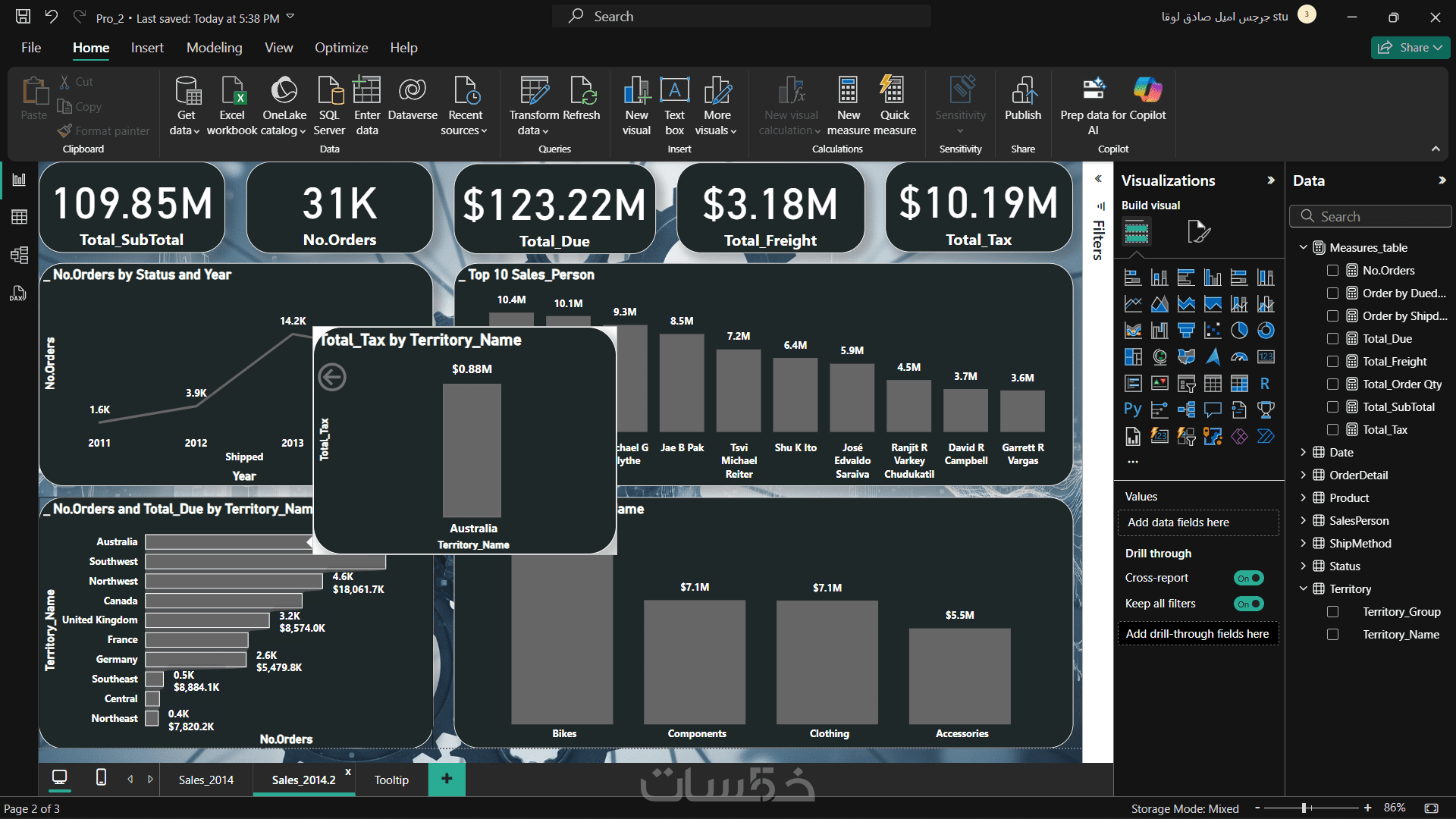Screen dimensions: 1456x819
Task: Open Transform data in Queries group
Action: pos(534,106)
